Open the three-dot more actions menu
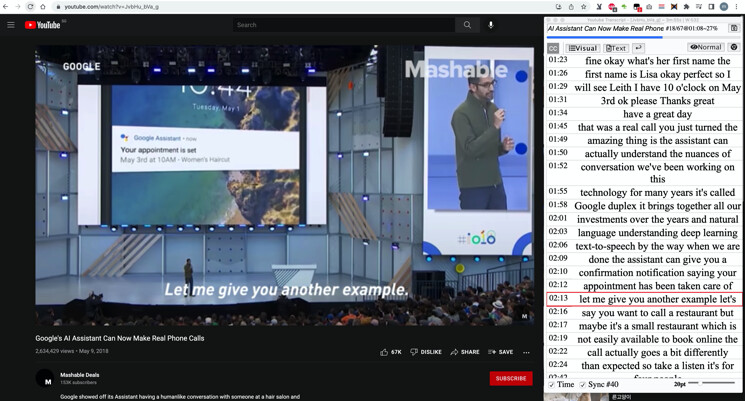Image resolution: width=745 pixels, height=401 pixels. 526,352
